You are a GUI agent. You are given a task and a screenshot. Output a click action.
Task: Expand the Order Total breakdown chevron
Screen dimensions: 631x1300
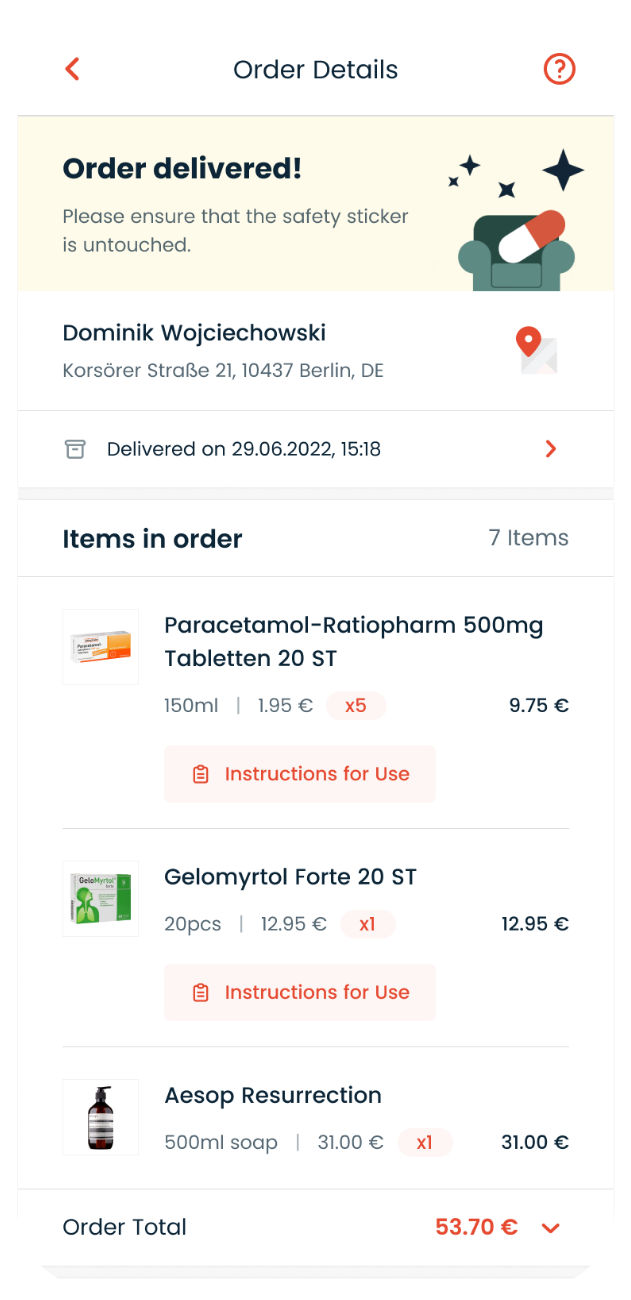[551, 1228]
